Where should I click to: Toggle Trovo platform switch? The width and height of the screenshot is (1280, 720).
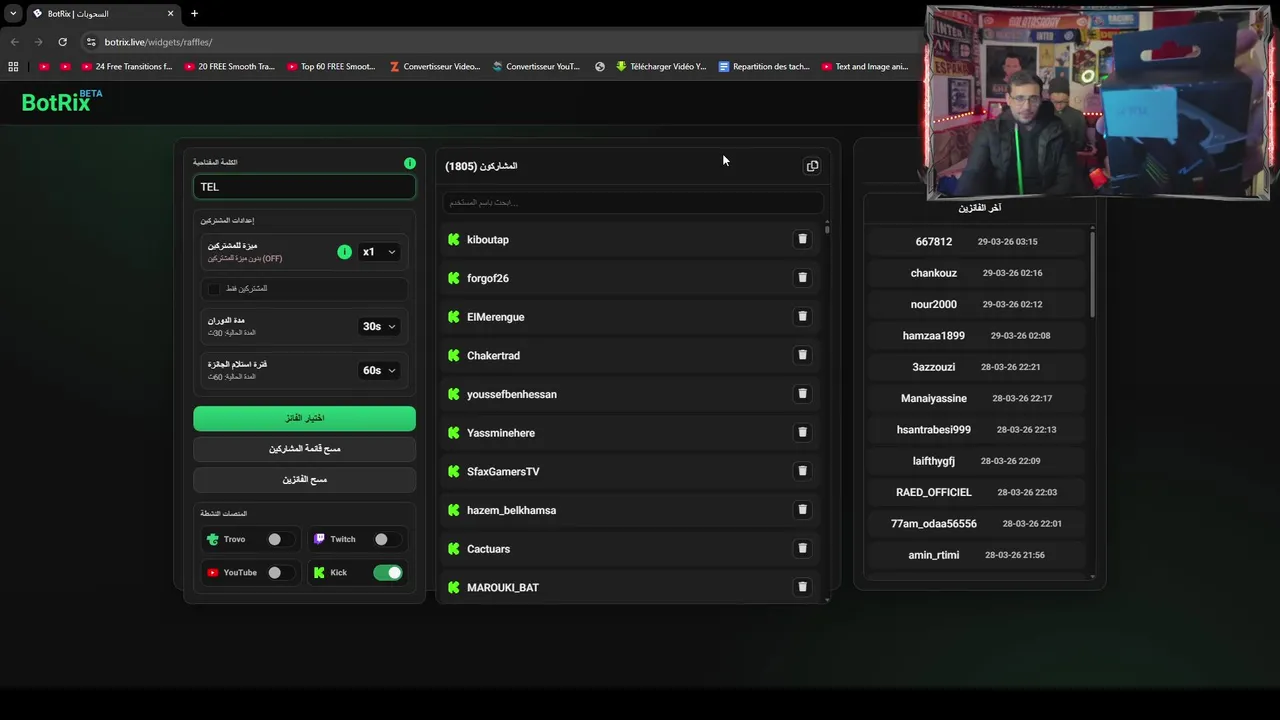pyautogui.click(x=279, y=539)
